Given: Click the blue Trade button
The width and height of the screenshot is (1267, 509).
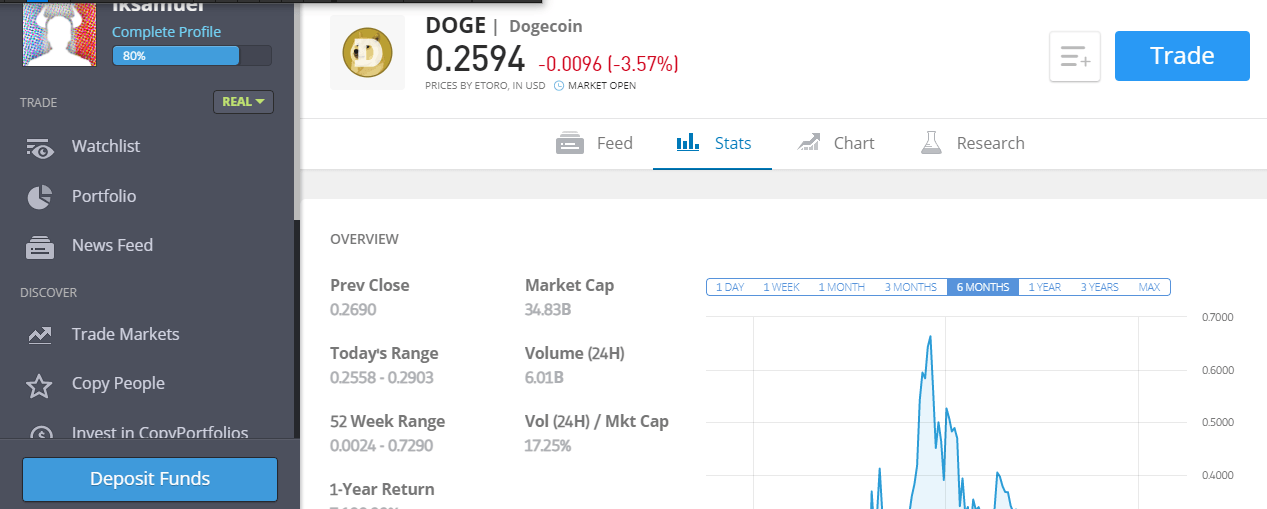Looking at the screenshot, I should pos(1182,56).
